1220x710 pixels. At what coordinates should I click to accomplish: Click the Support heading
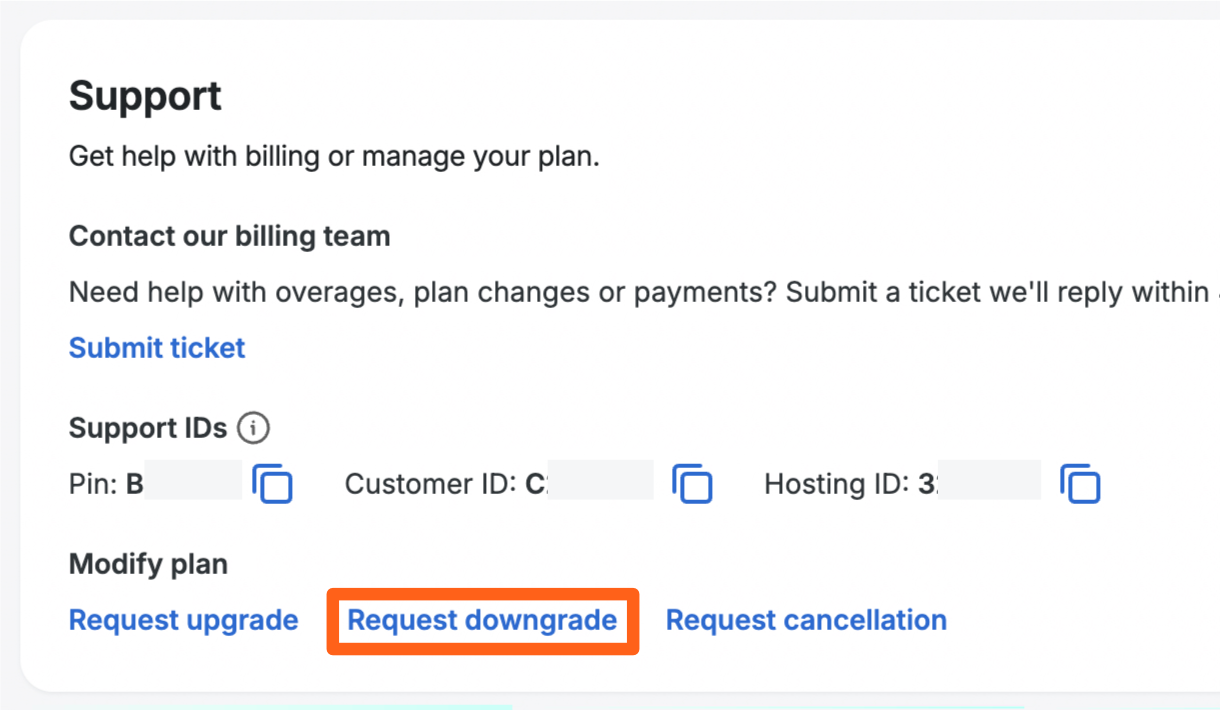pyautogui.click(x=145, y=97)
